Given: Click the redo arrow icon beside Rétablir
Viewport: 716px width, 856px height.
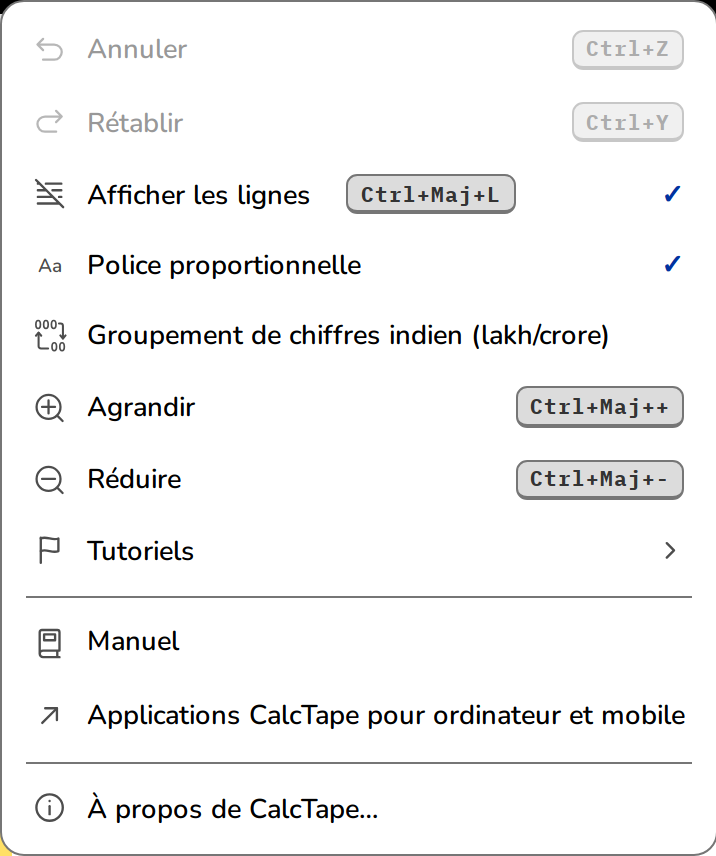Looking at the screenshot, I should pos(50,122).
